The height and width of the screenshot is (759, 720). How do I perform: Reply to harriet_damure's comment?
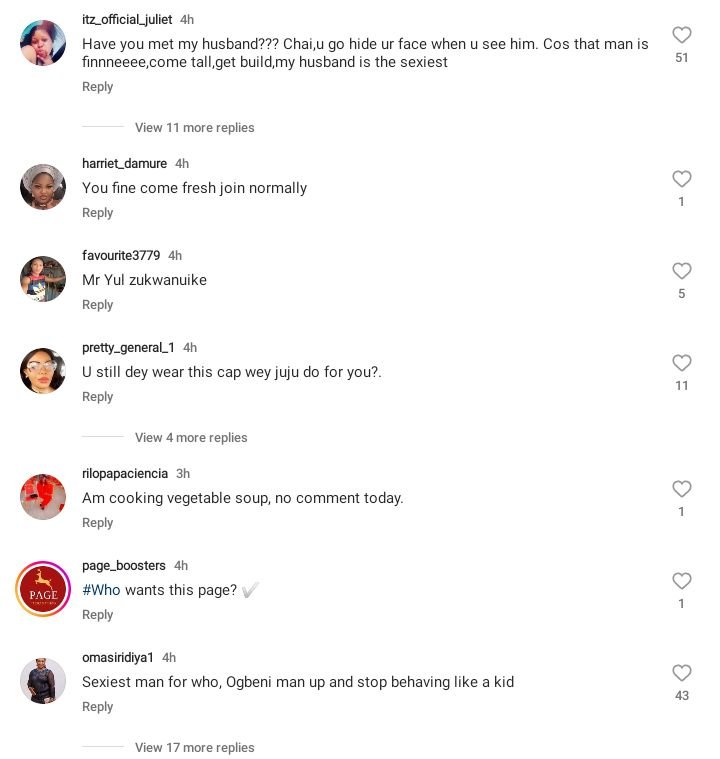pos(97,213)
